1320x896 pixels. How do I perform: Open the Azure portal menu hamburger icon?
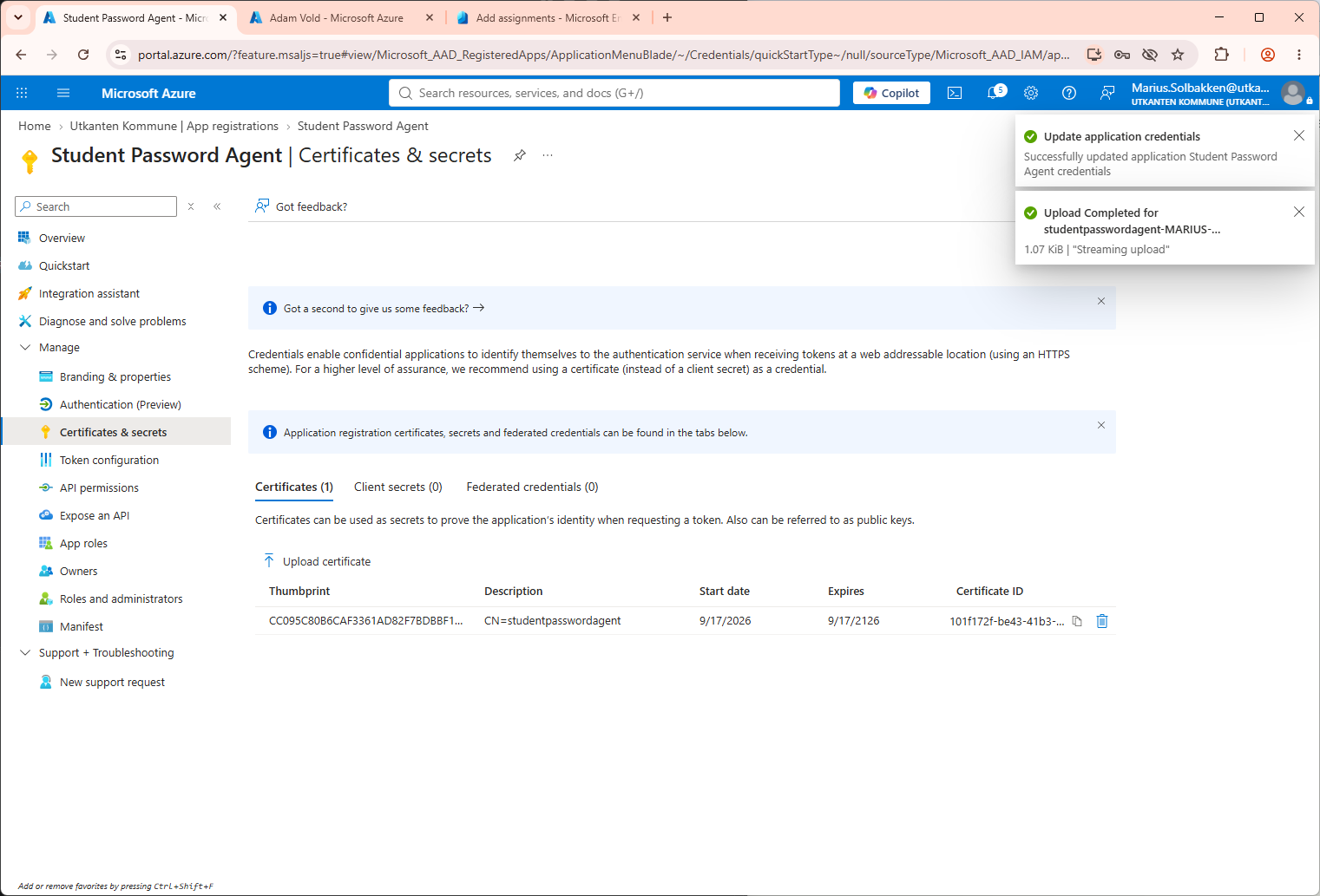63,93
